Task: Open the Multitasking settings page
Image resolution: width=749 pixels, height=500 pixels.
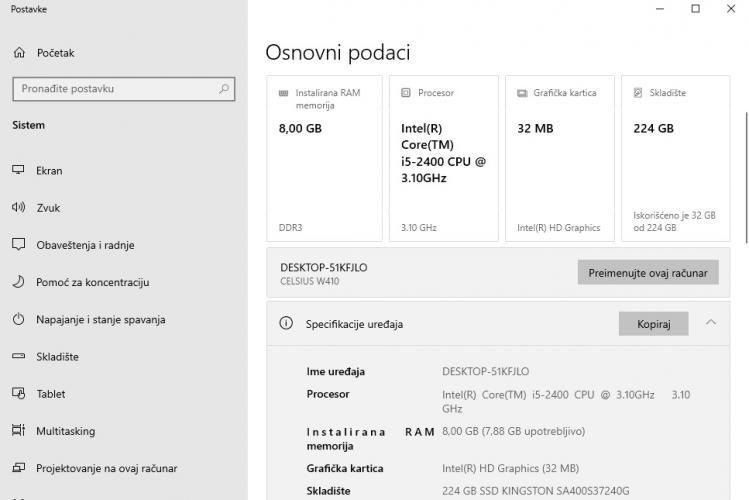Action: [66, 431]
